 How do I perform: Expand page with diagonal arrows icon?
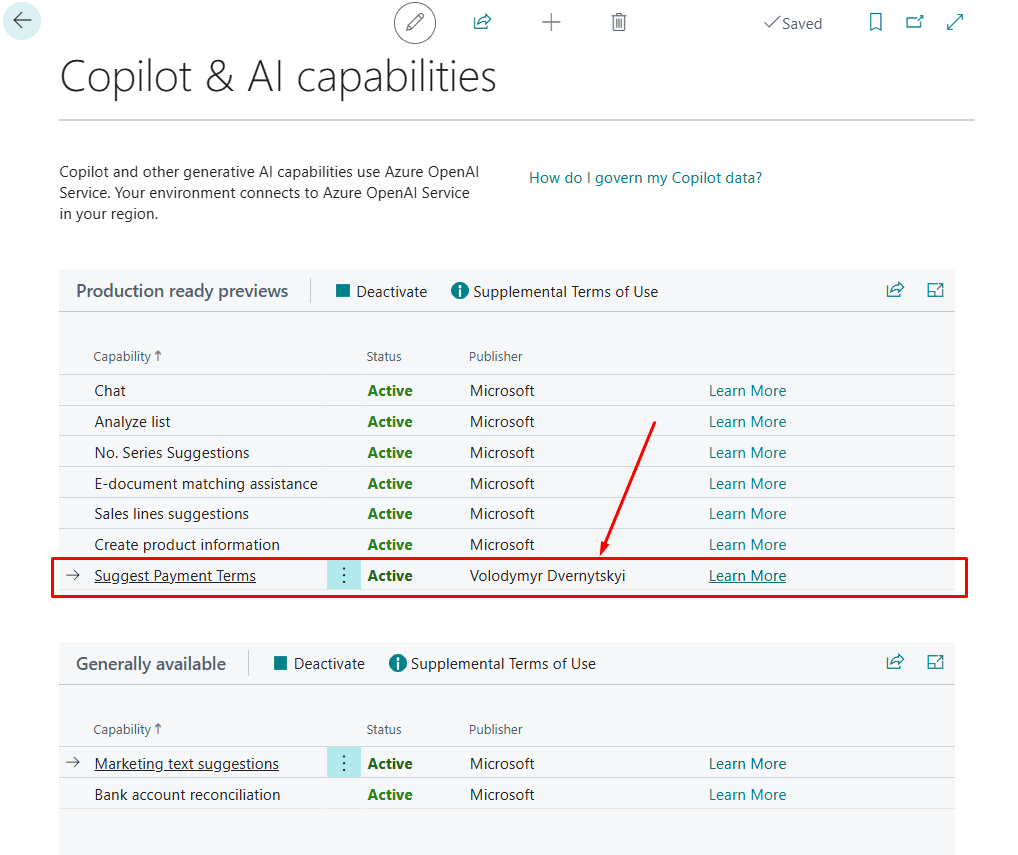pyautogui.click(x=954, y=23)
